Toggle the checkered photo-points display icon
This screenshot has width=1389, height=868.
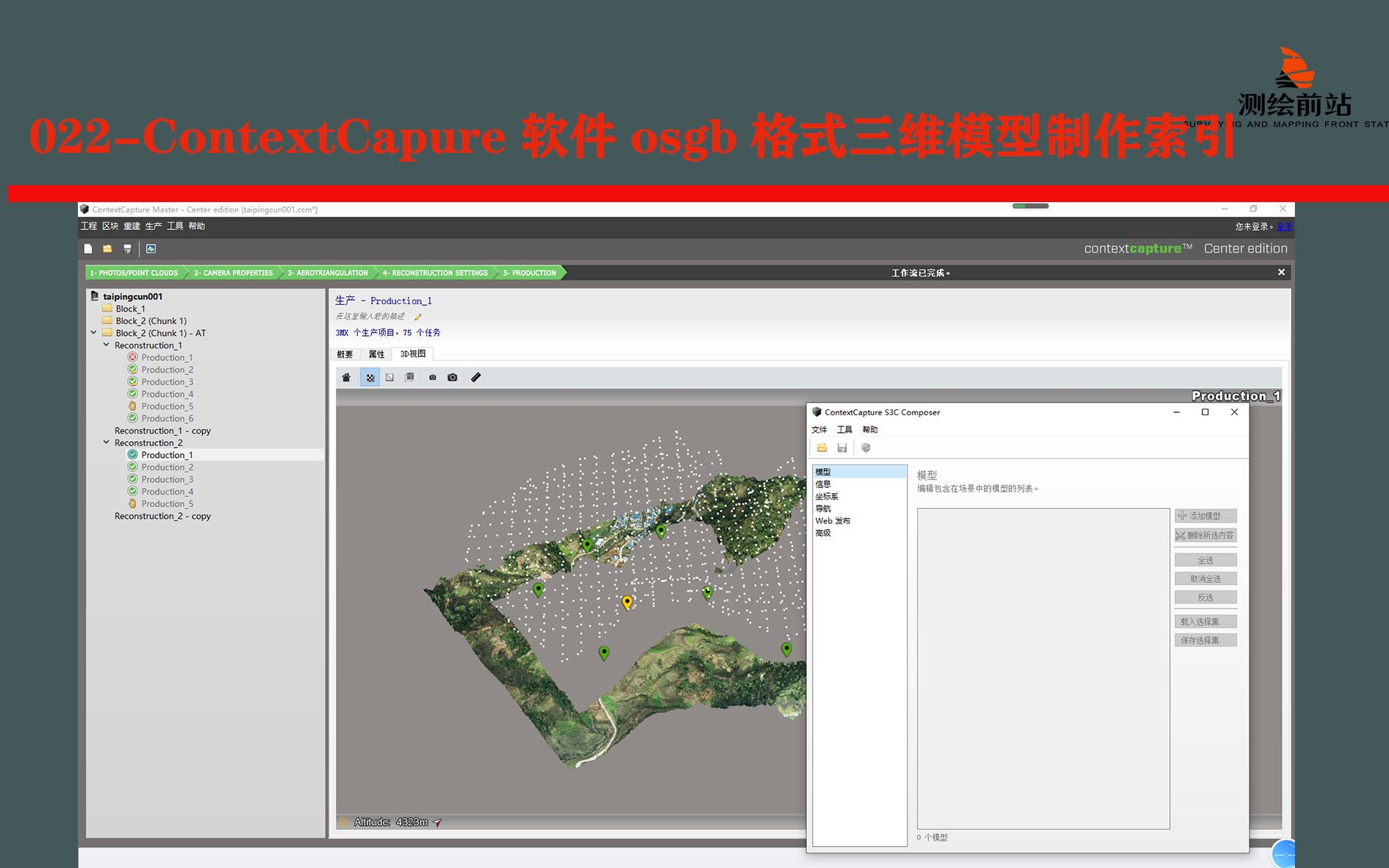click(x=370, y=378)
